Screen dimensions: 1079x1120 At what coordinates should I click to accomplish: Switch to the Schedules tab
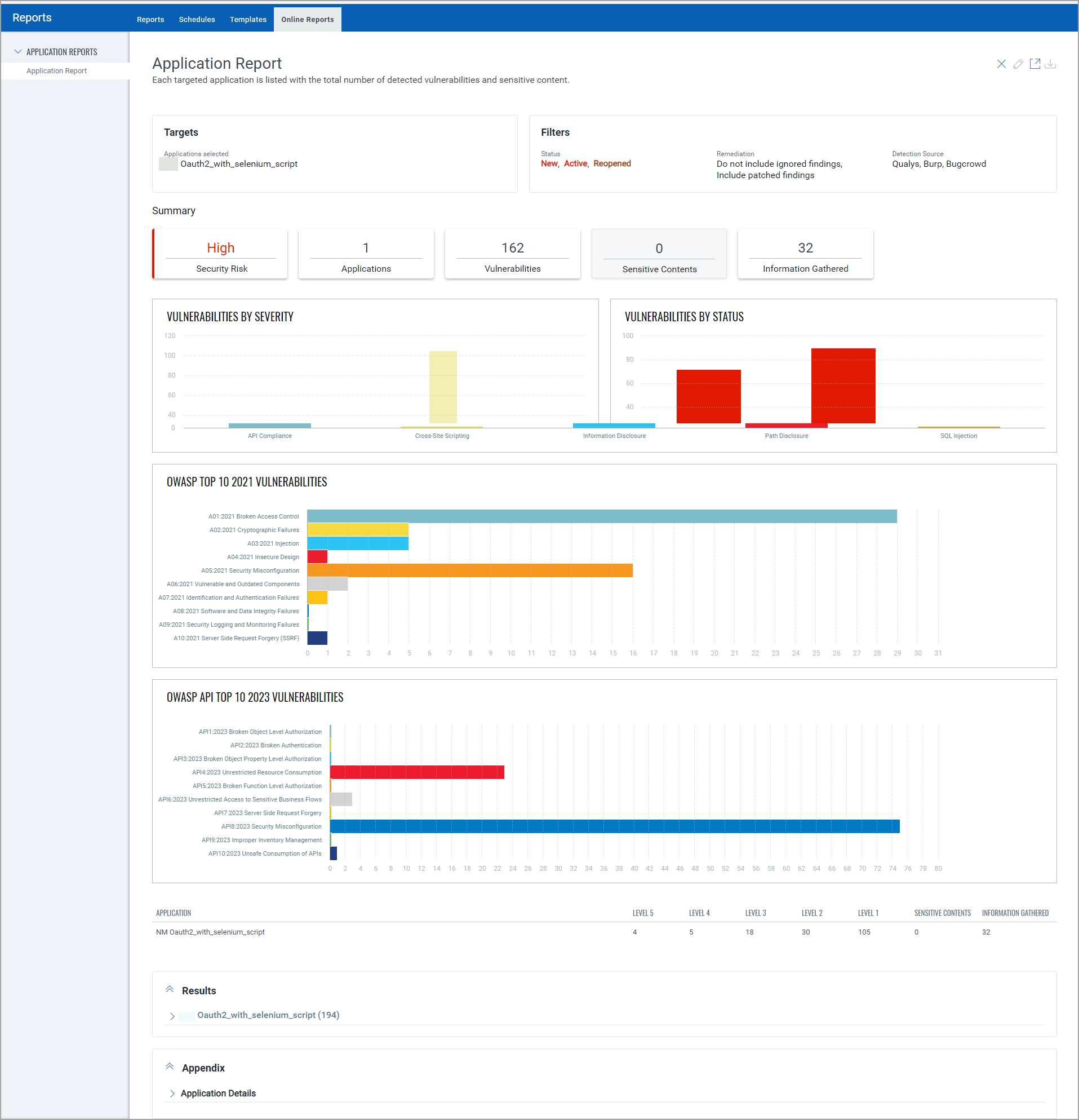click(197, 19)
